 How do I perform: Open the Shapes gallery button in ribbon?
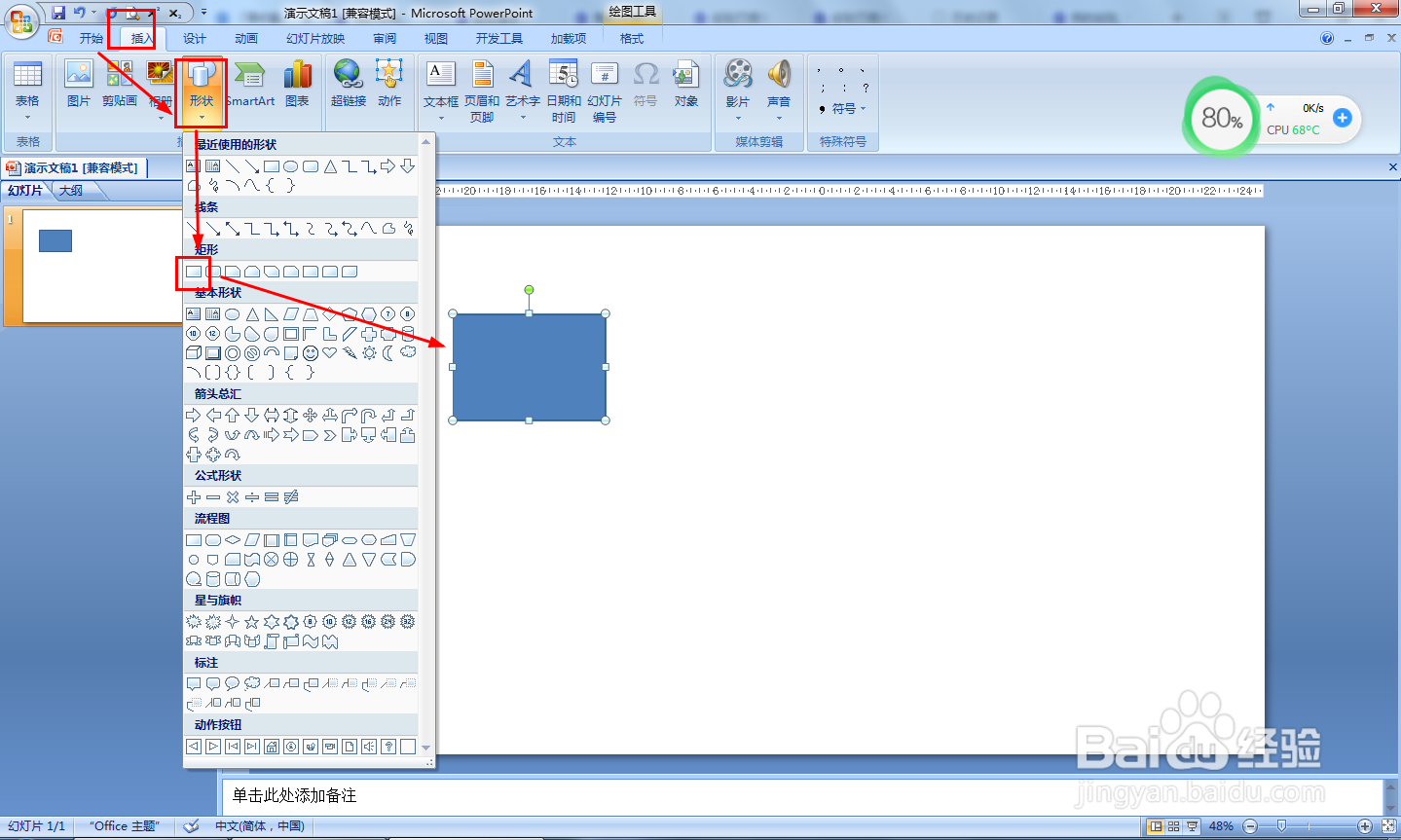(x=202, y=91)
